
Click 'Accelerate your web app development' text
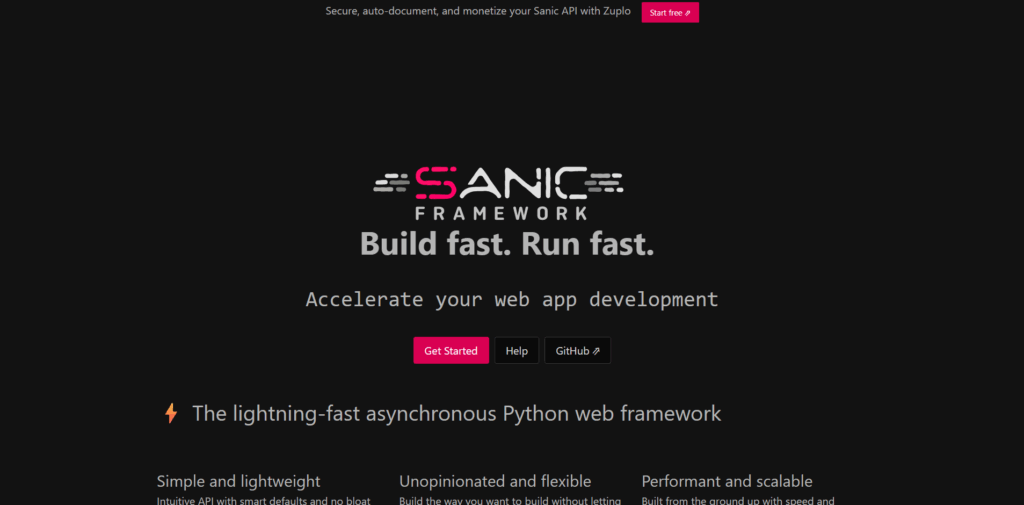tap(512, 299)
